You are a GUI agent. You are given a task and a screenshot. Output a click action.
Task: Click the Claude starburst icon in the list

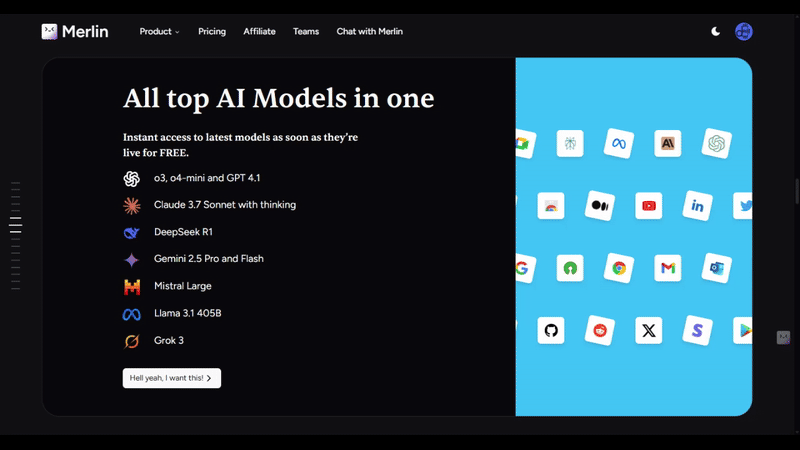[132, 206]
